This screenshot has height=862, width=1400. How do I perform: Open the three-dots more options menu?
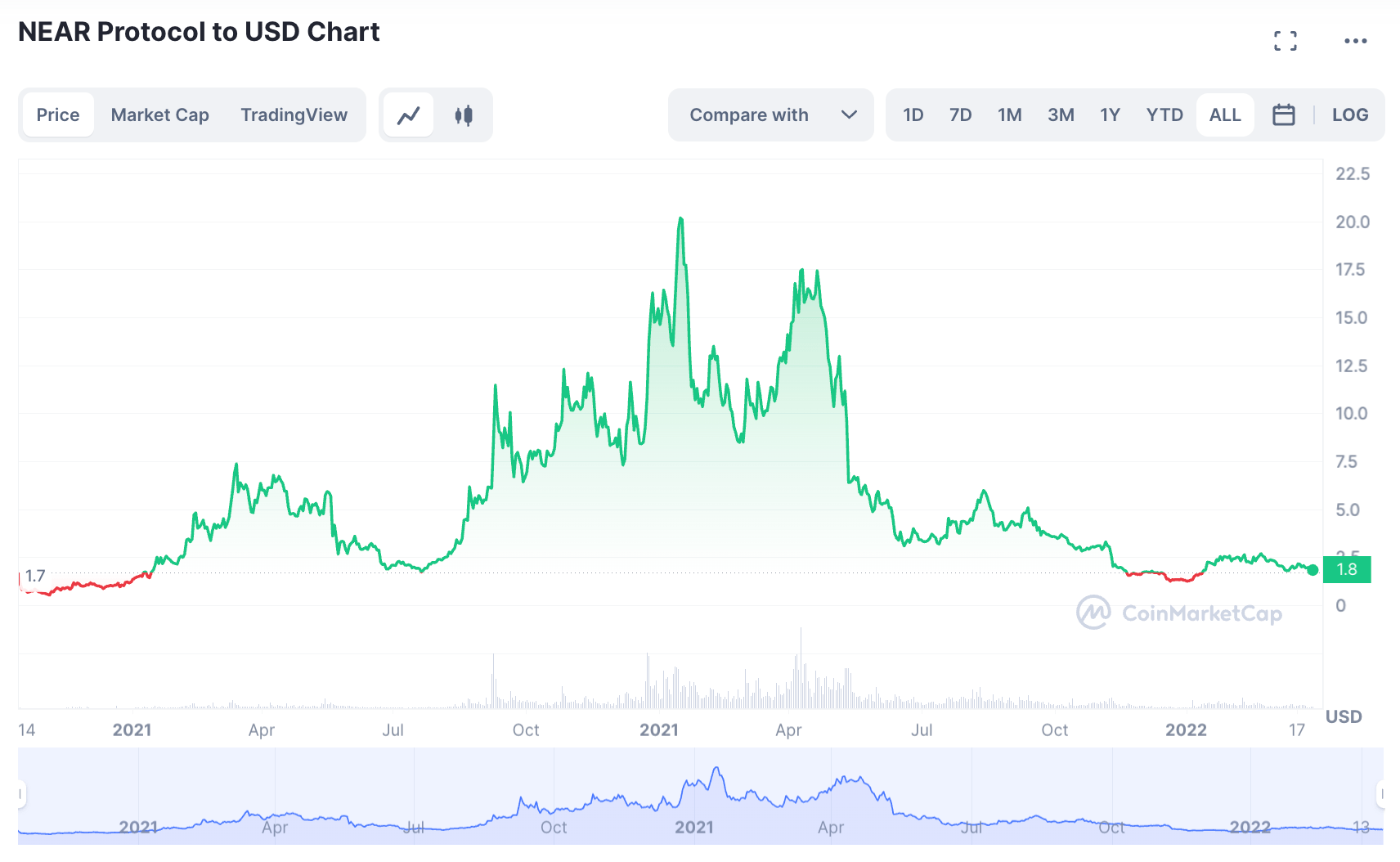[1355, 41]
